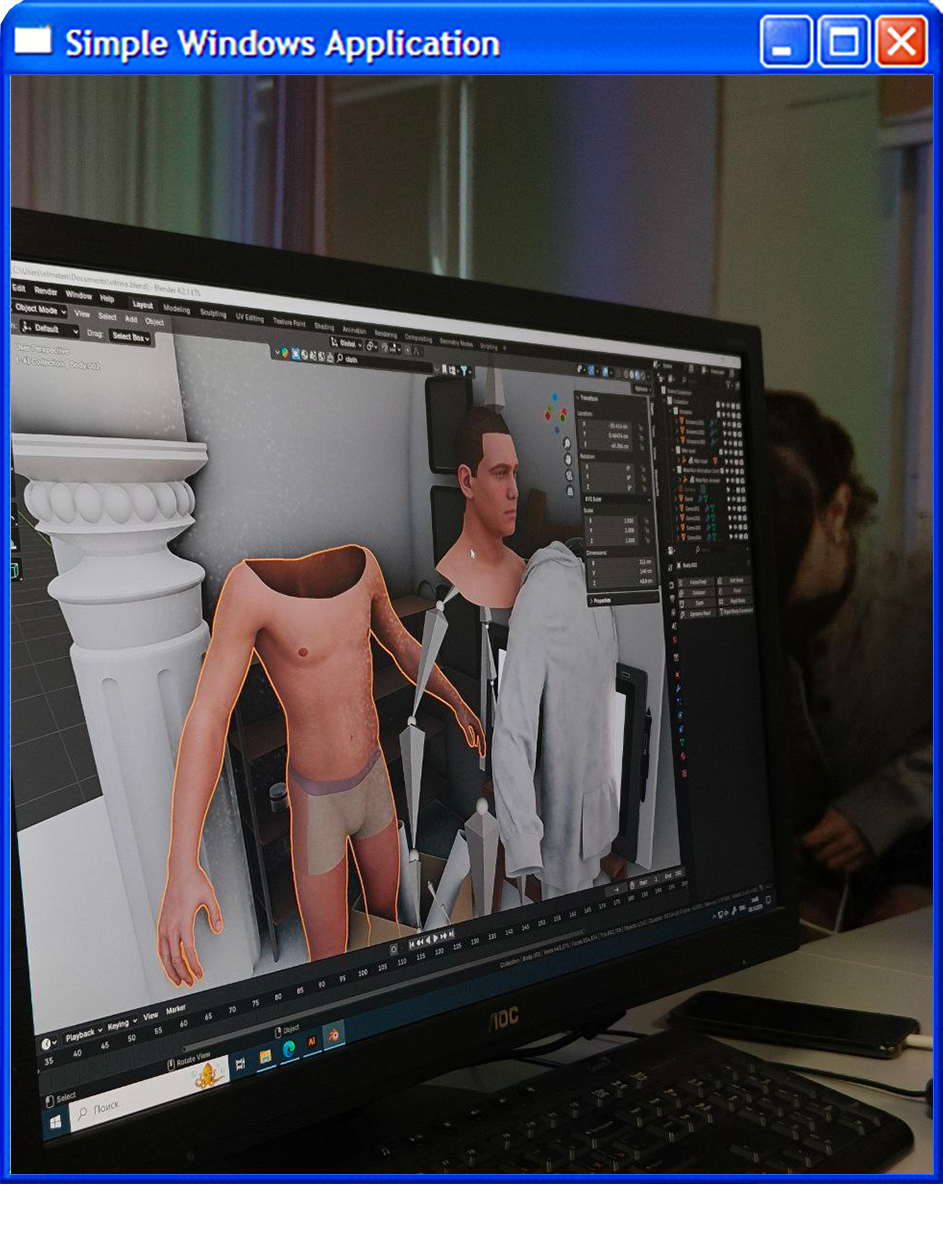The width and height of the screenshot is (943, 1249).
Task: Click the play button in timeline controls
Action: pos(435,939)
